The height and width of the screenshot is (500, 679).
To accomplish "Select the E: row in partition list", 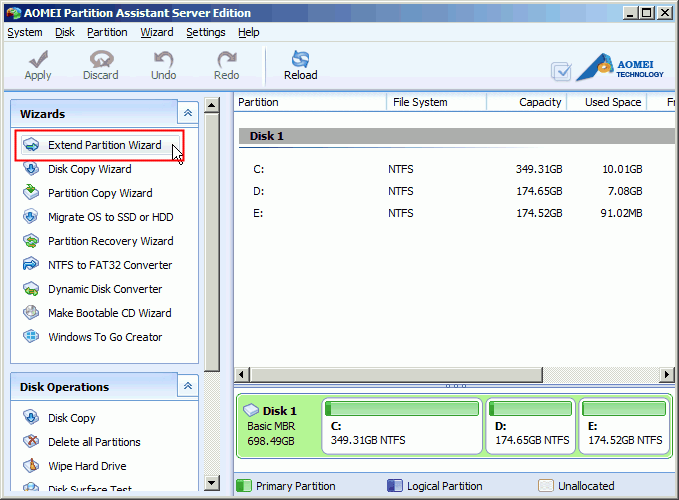I will coord(456,213).
